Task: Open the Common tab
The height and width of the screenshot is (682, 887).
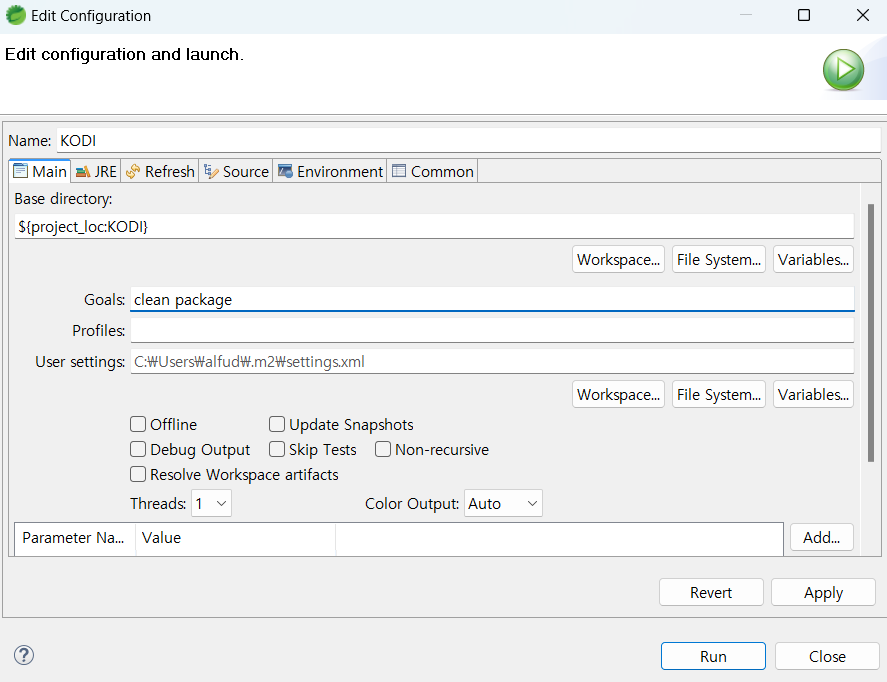Action: click(433, 171)
